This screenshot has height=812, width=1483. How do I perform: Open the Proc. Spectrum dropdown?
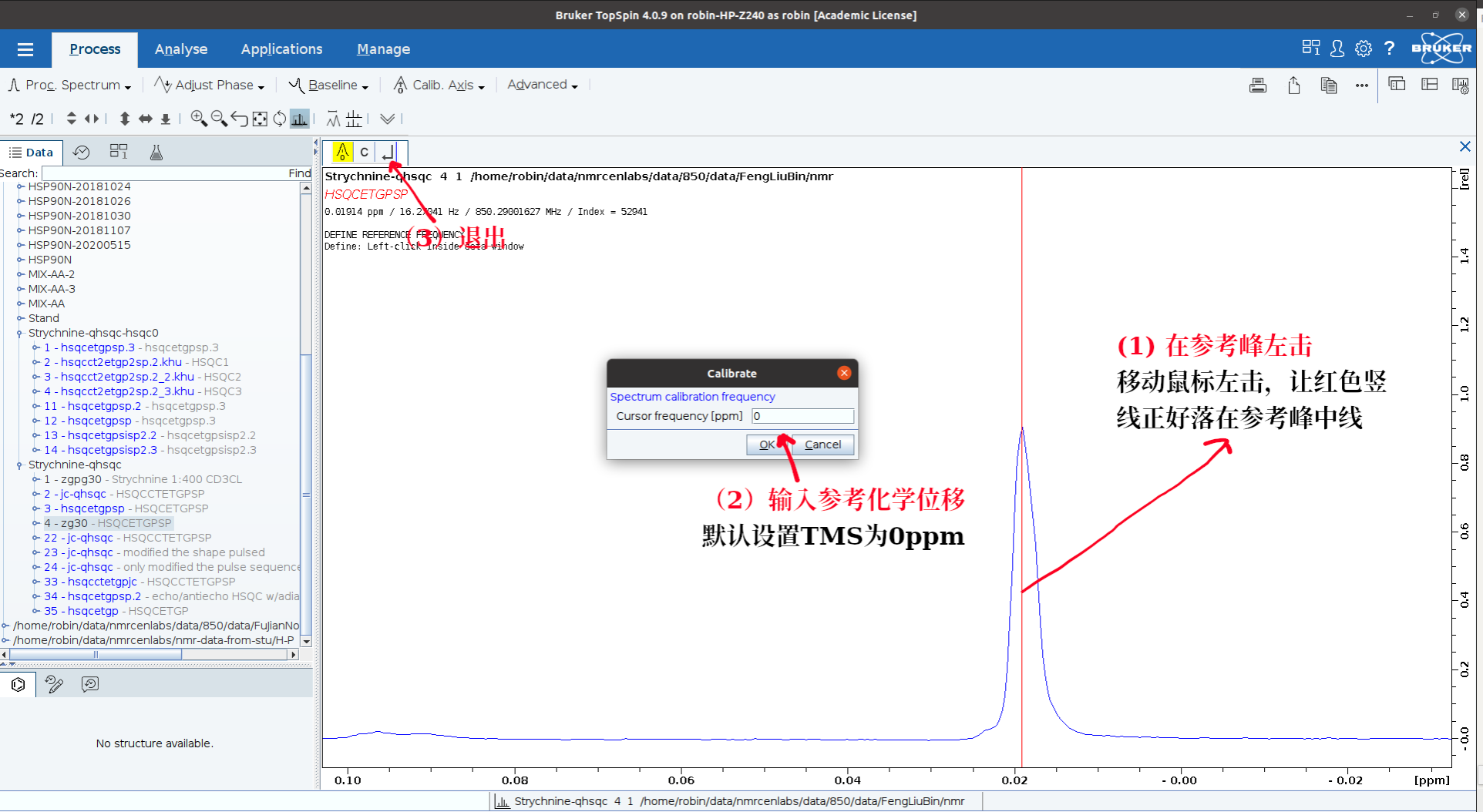[70, 86]
